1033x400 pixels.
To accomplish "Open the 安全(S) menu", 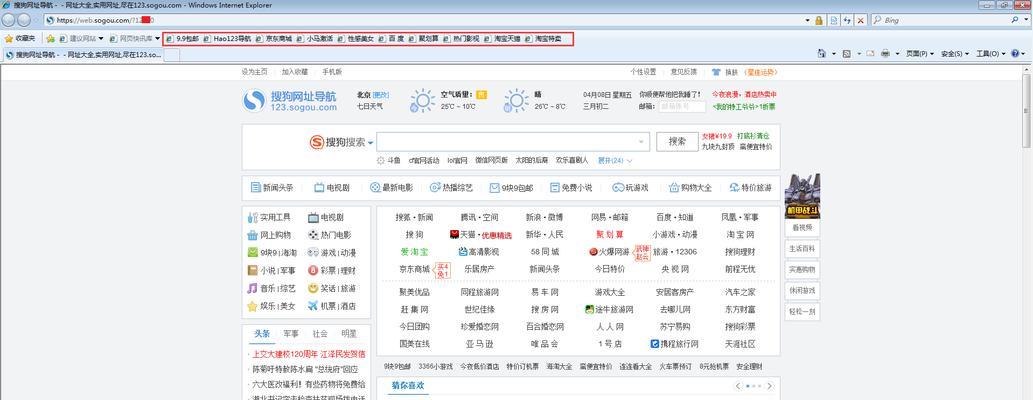I will click(955, 54).
